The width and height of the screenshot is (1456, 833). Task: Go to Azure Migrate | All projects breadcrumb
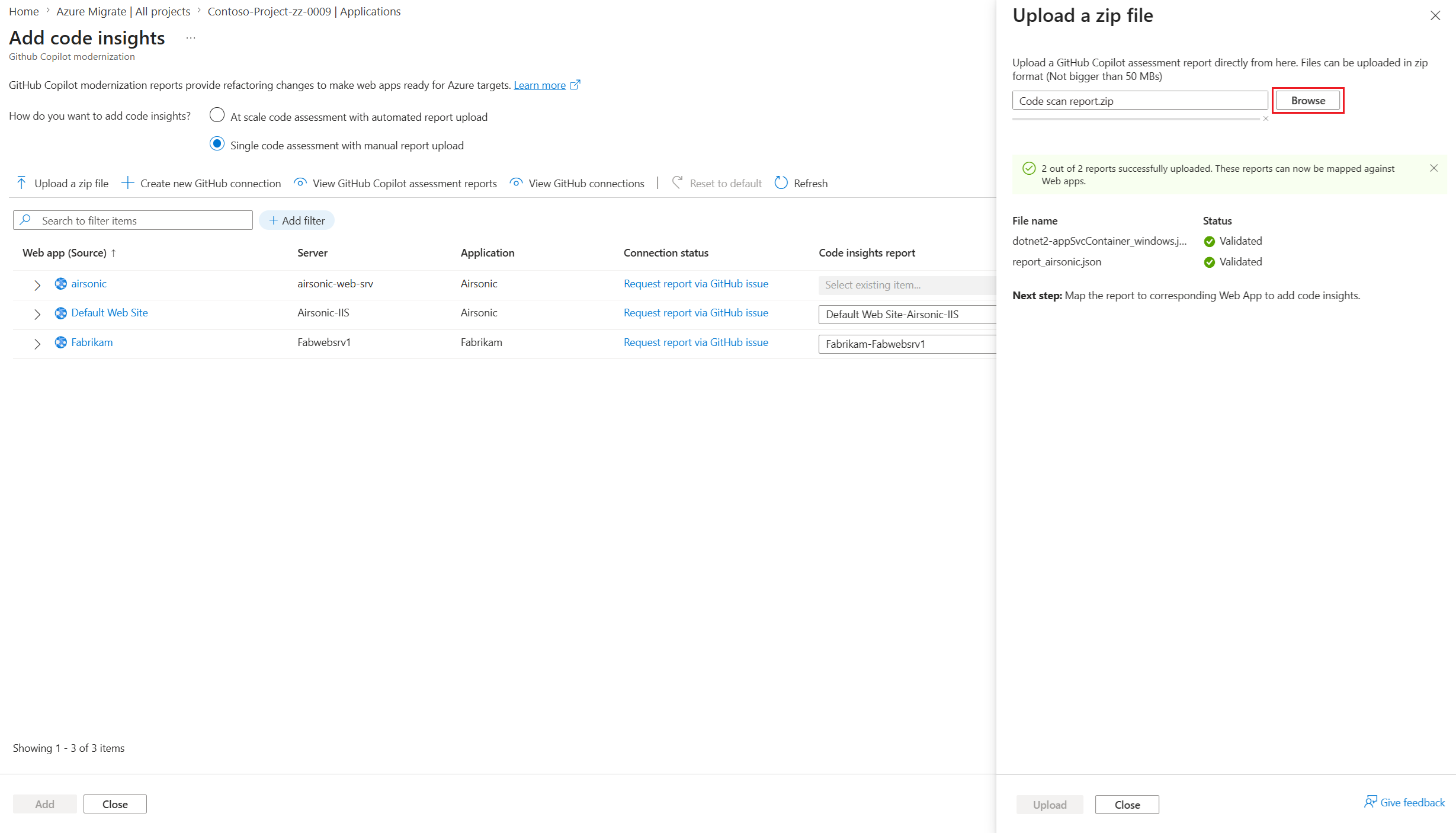[x=123, y=11]
